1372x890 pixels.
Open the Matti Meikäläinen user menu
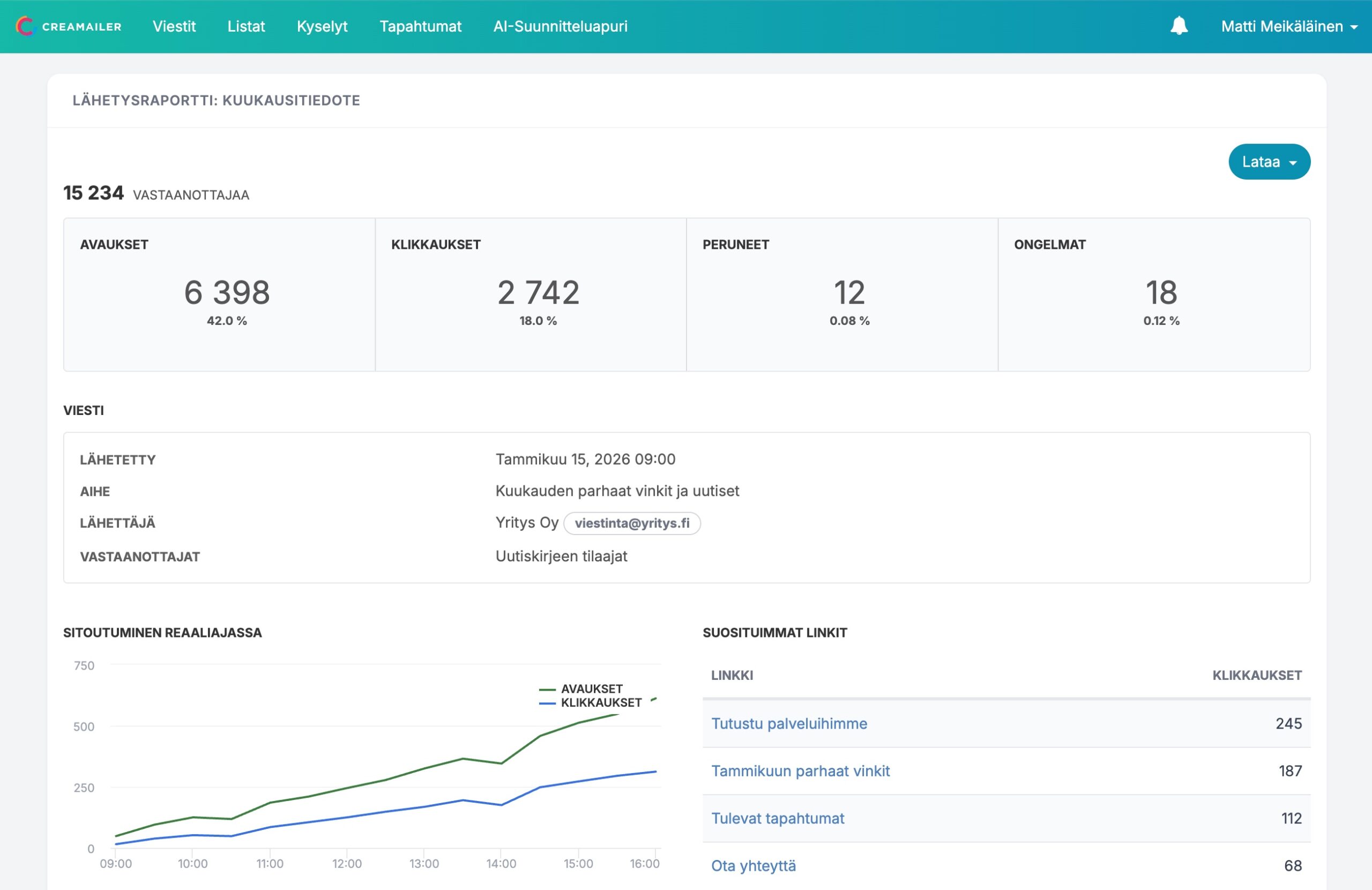(x=1288, y=26)
